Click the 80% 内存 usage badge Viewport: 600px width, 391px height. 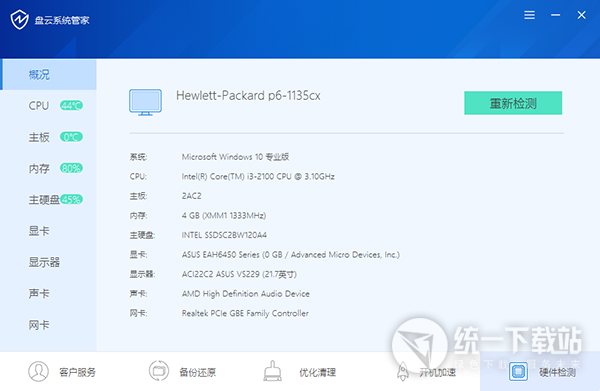[x=71, y=168]
